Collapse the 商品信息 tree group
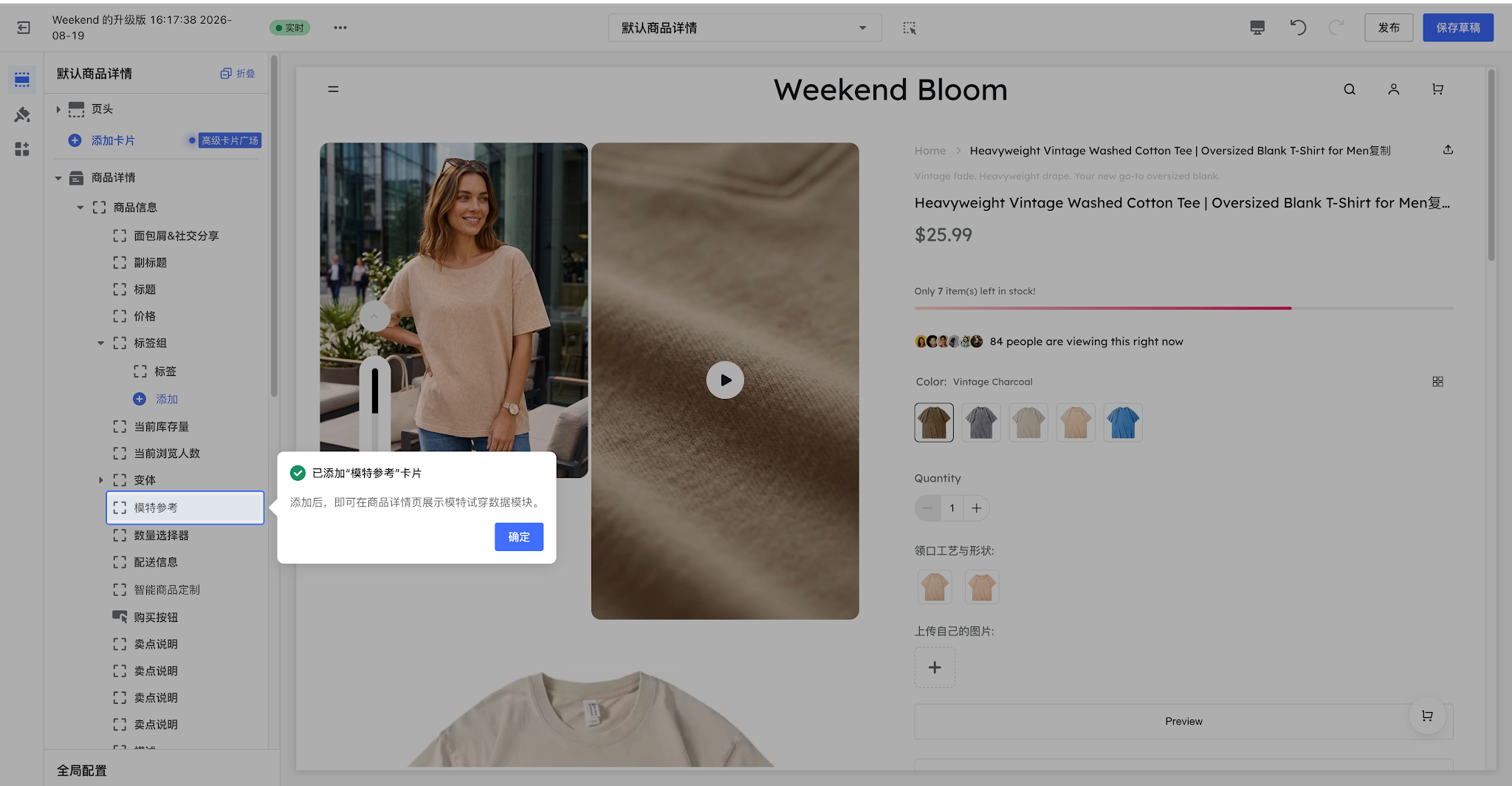 [80, 208]
